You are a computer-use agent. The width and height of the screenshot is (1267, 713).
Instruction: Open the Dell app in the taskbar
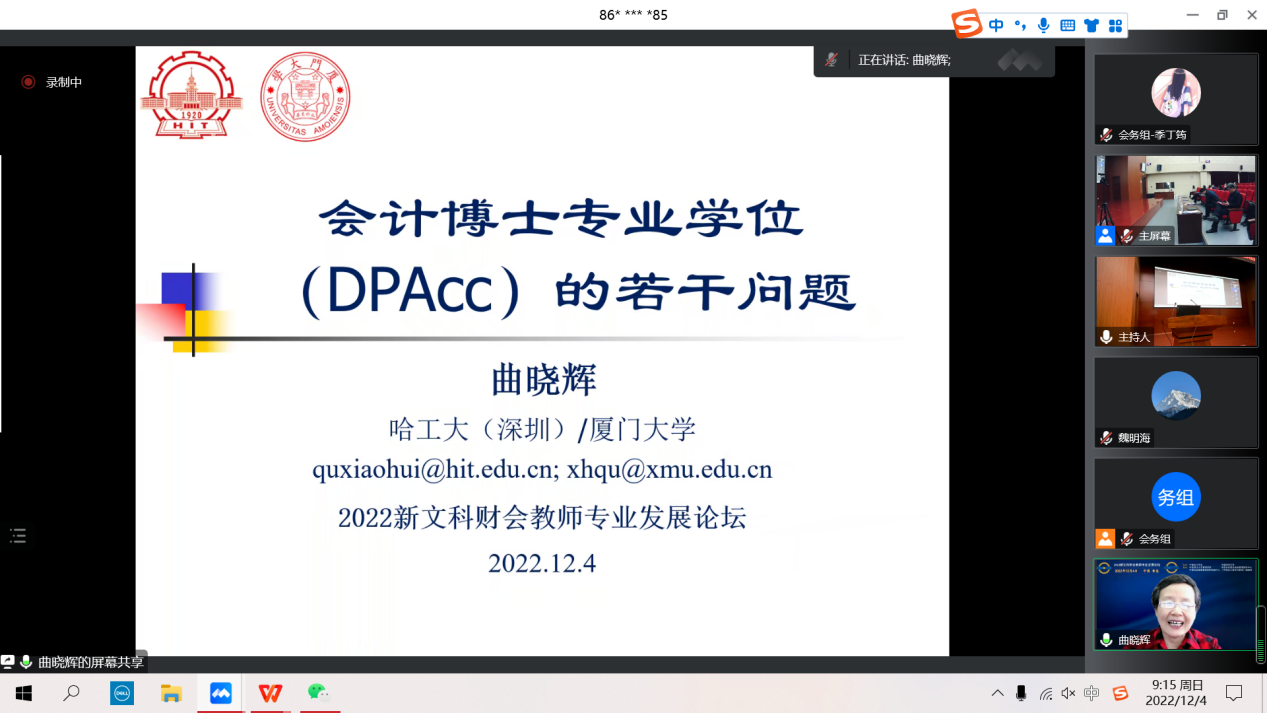122,693
